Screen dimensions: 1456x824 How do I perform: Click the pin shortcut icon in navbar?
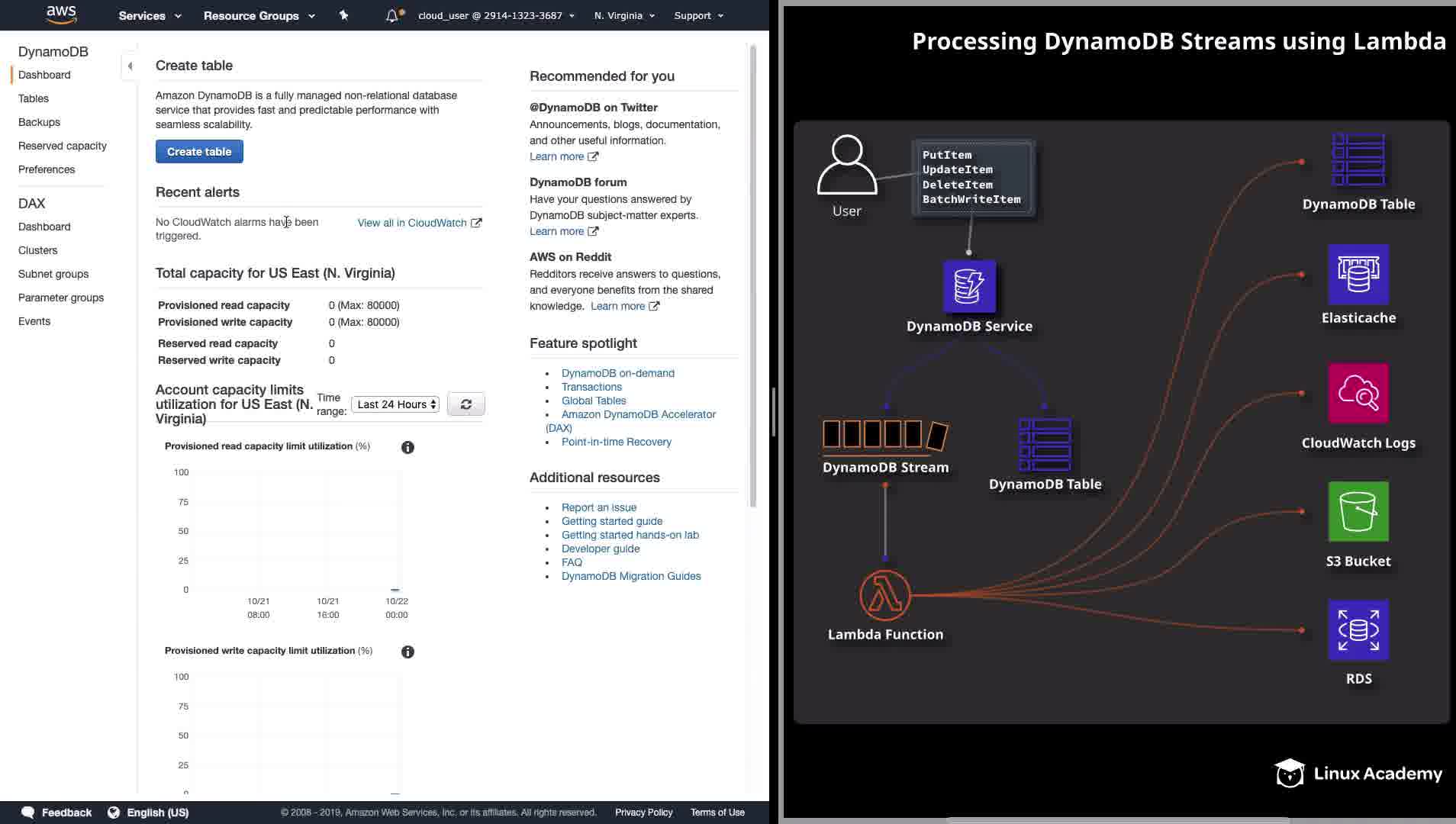(x=343, y=15)
